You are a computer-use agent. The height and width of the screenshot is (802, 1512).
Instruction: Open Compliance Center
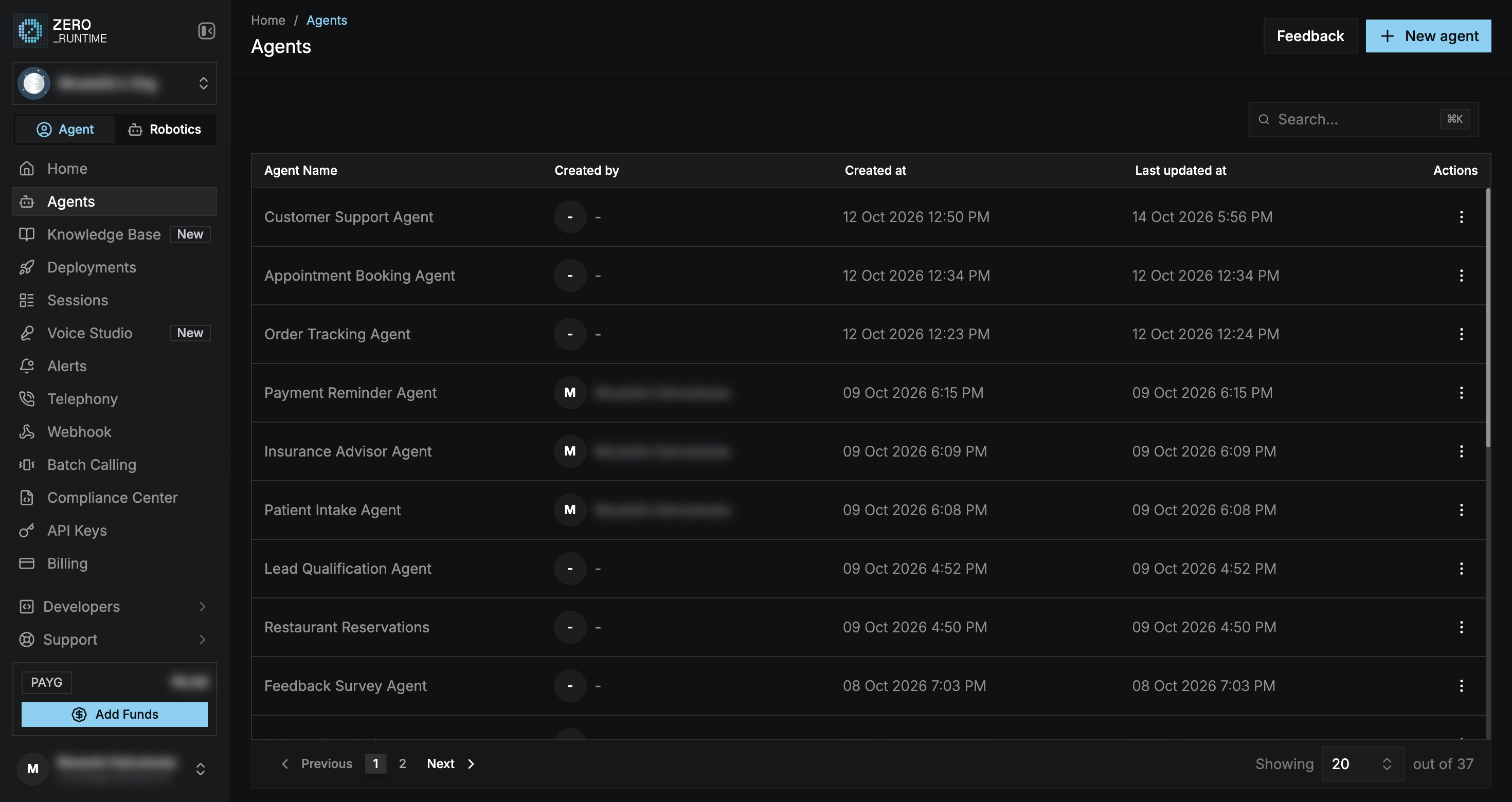click(x=115, y=497)
